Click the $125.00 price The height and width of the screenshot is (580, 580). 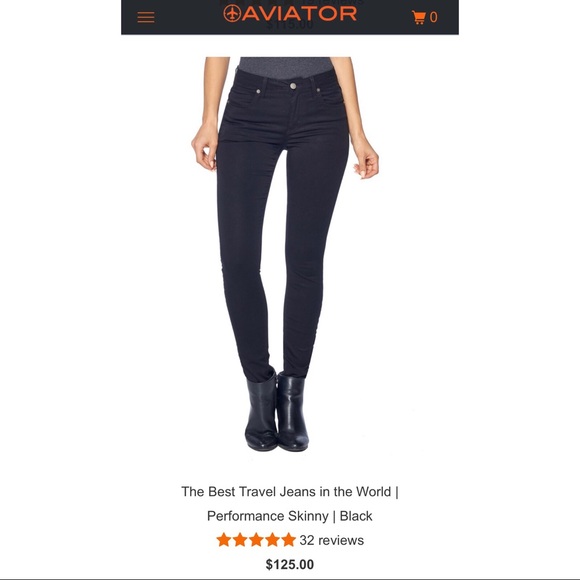click(x=290, y=564)
